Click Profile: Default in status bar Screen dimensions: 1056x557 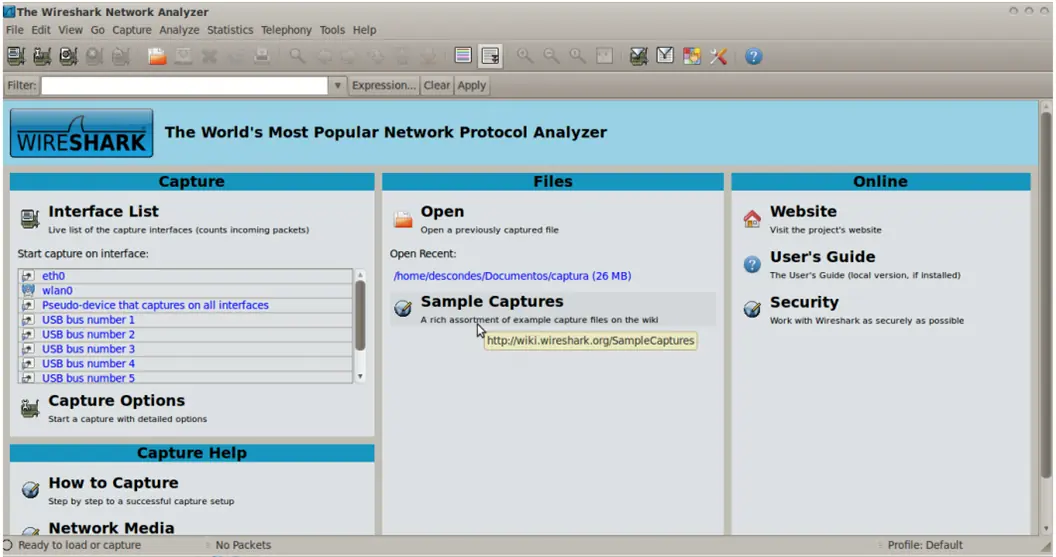point(925,545)
